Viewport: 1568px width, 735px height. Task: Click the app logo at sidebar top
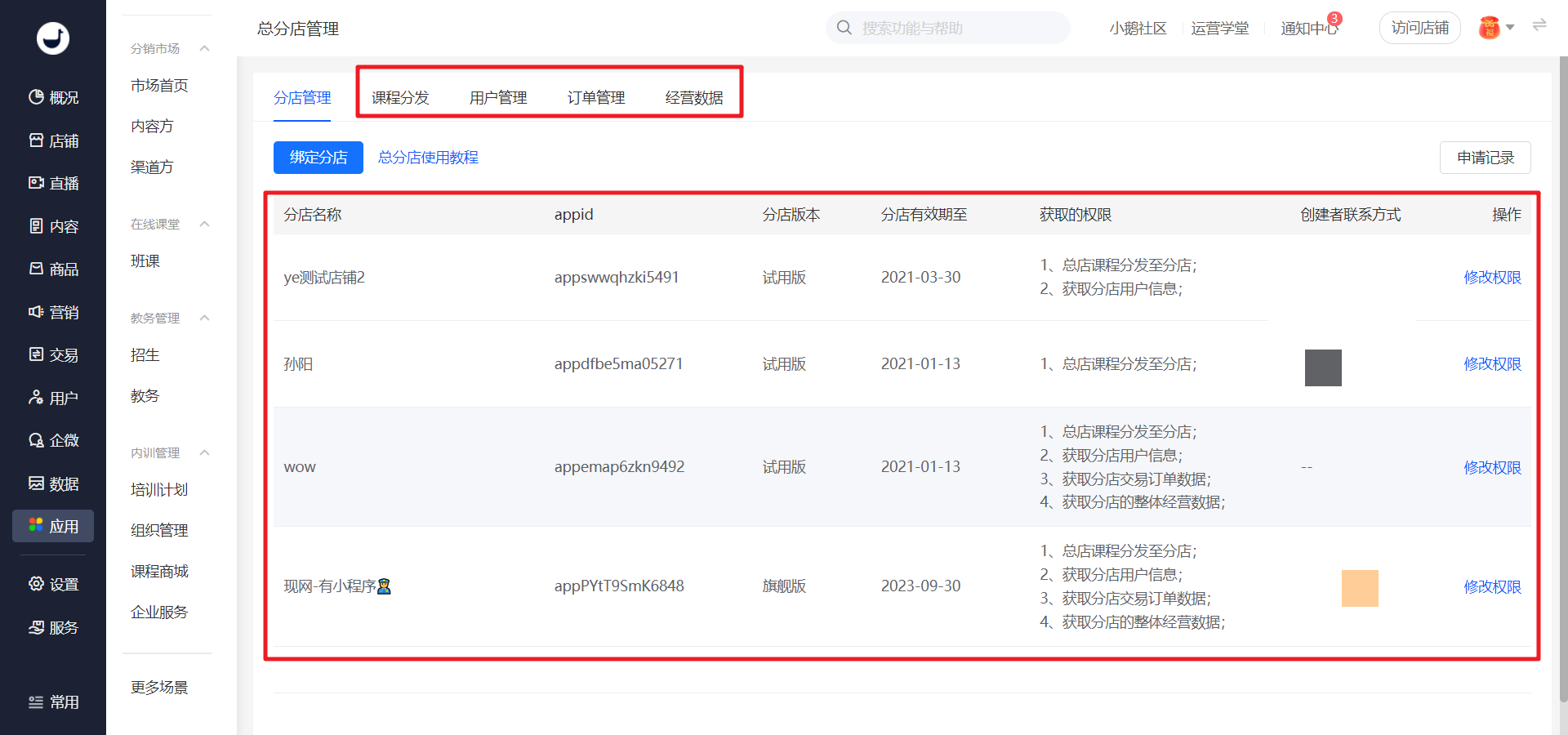(53, 38)
